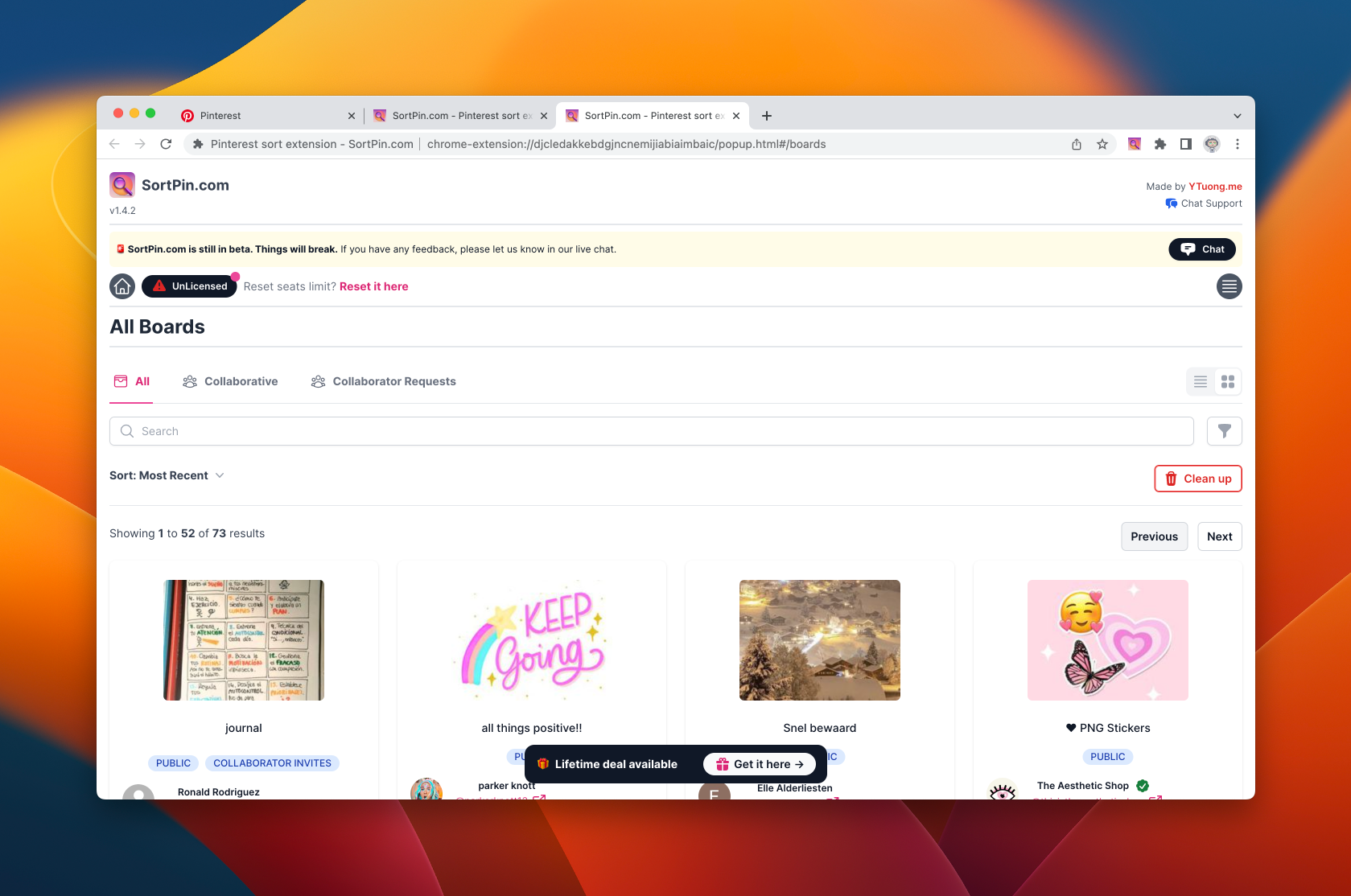Open the Sort: Most Recent dropdown
1351x896 pixels.
click(167, 475)
